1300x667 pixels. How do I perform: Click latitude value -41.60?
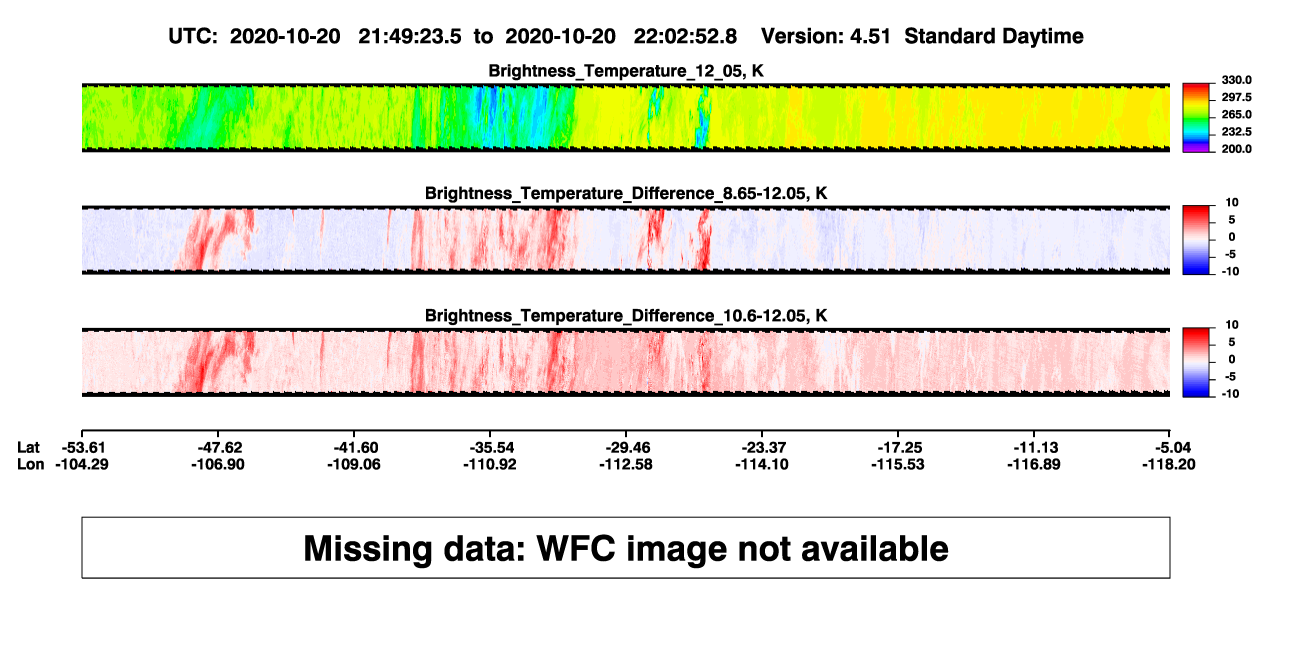coord(354,447)
